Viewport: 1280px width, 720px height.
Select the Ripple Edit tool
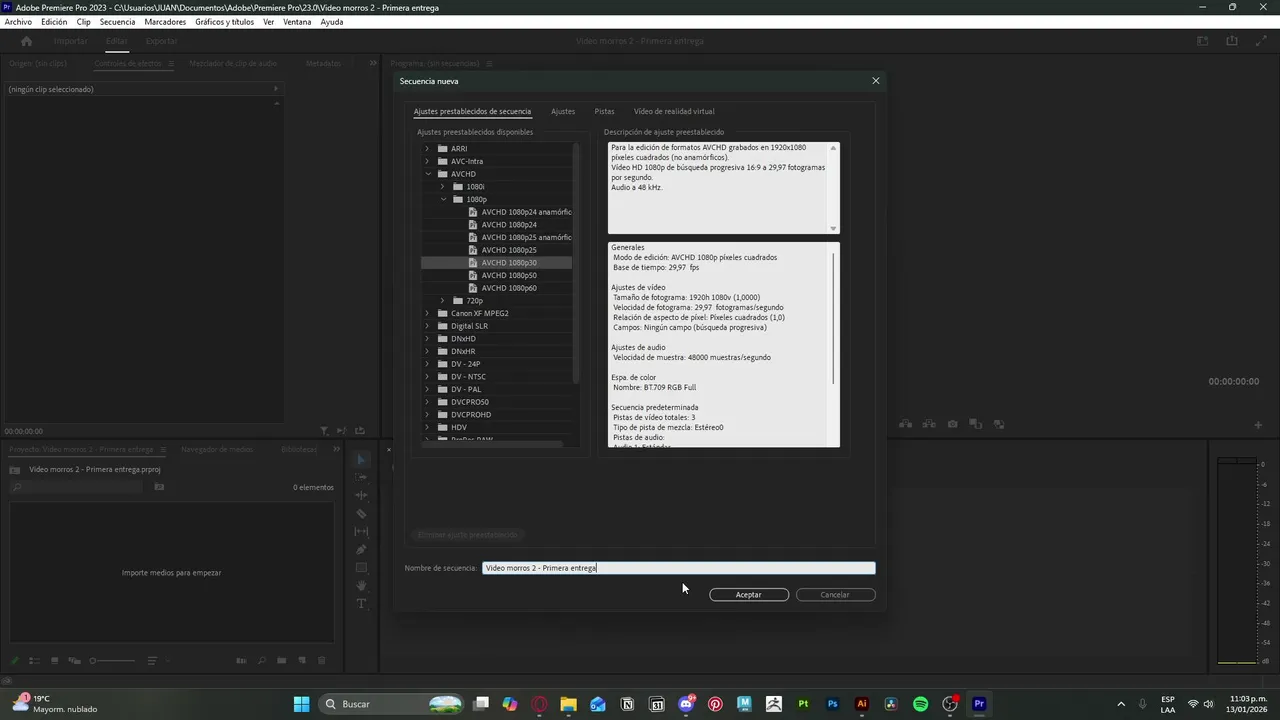click(x=362, y=495)
